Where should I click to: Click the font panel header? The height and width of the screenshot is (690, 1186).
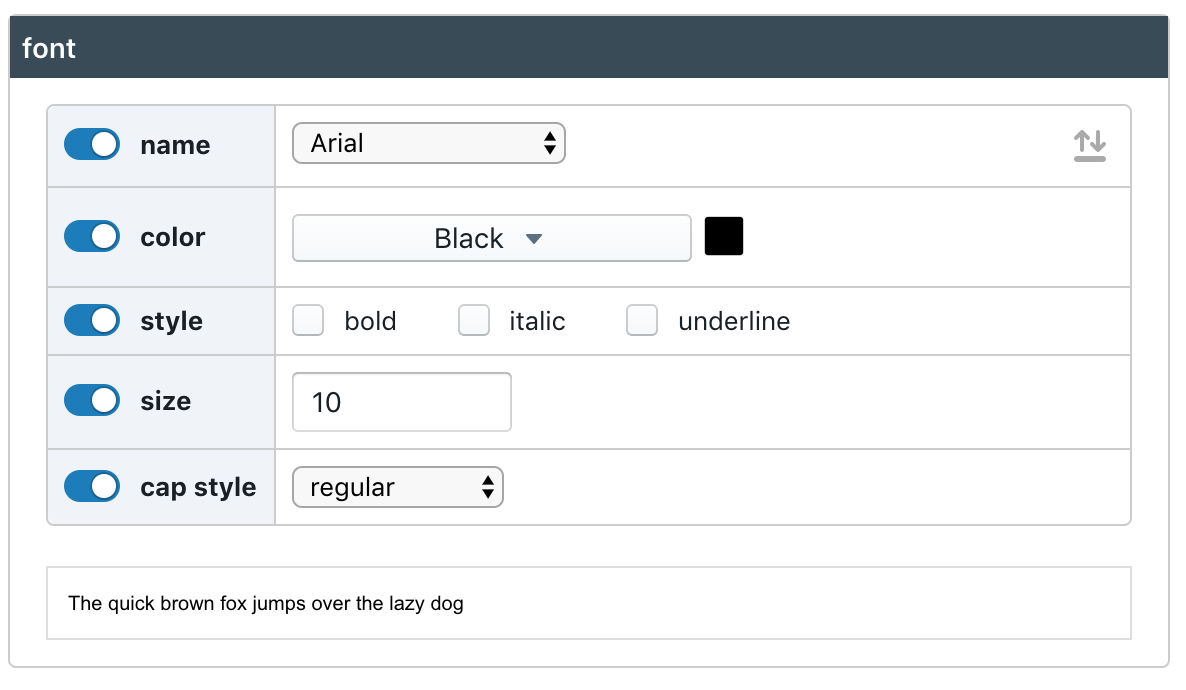(x=589, y=47)
